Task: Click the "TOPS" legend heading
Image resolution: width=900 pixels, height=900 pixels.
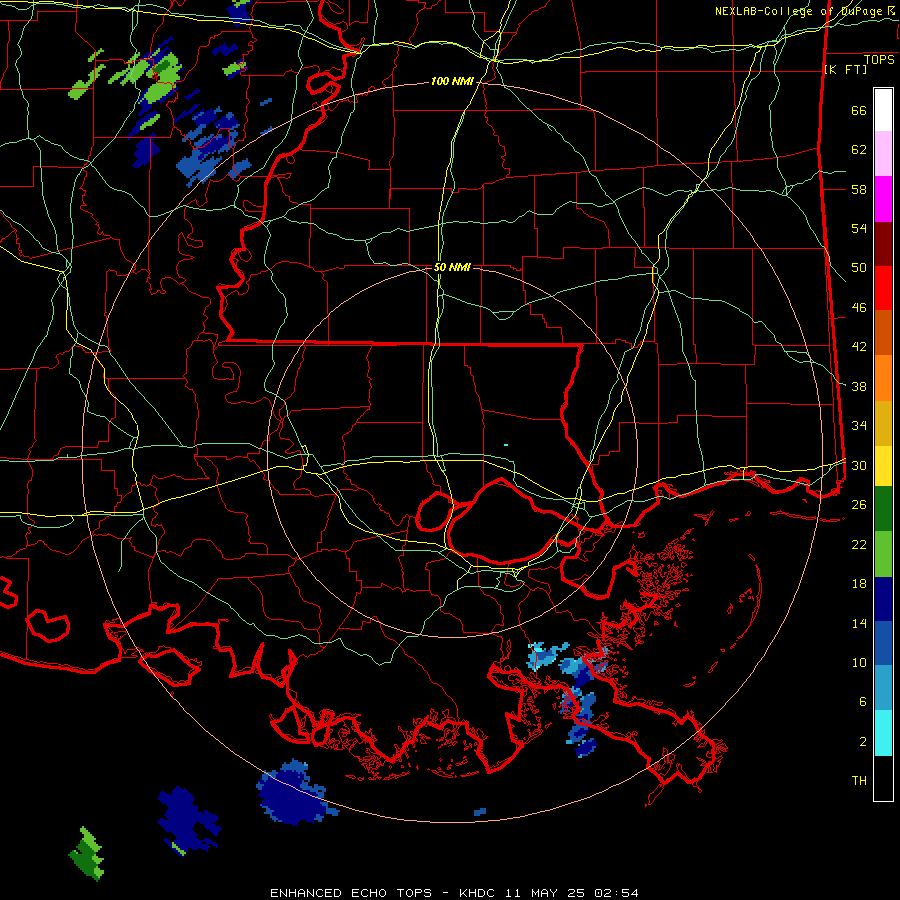Action: (x=879, y=60)
